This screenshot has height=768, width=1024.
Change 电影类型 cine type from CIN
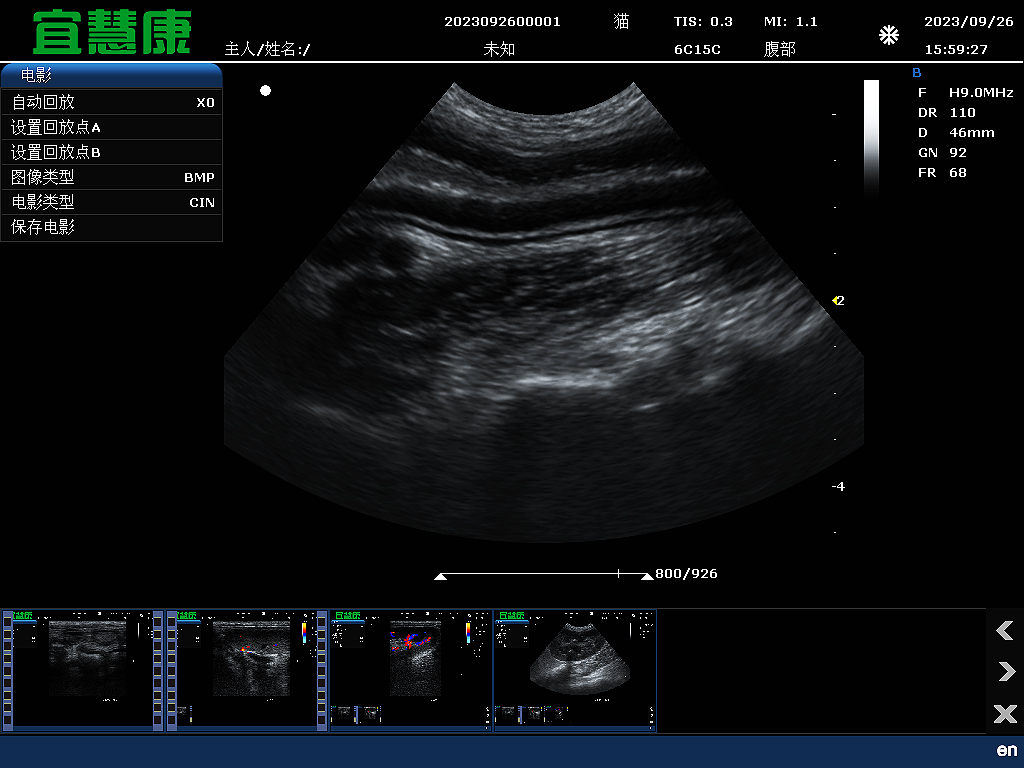pos(111,202)
